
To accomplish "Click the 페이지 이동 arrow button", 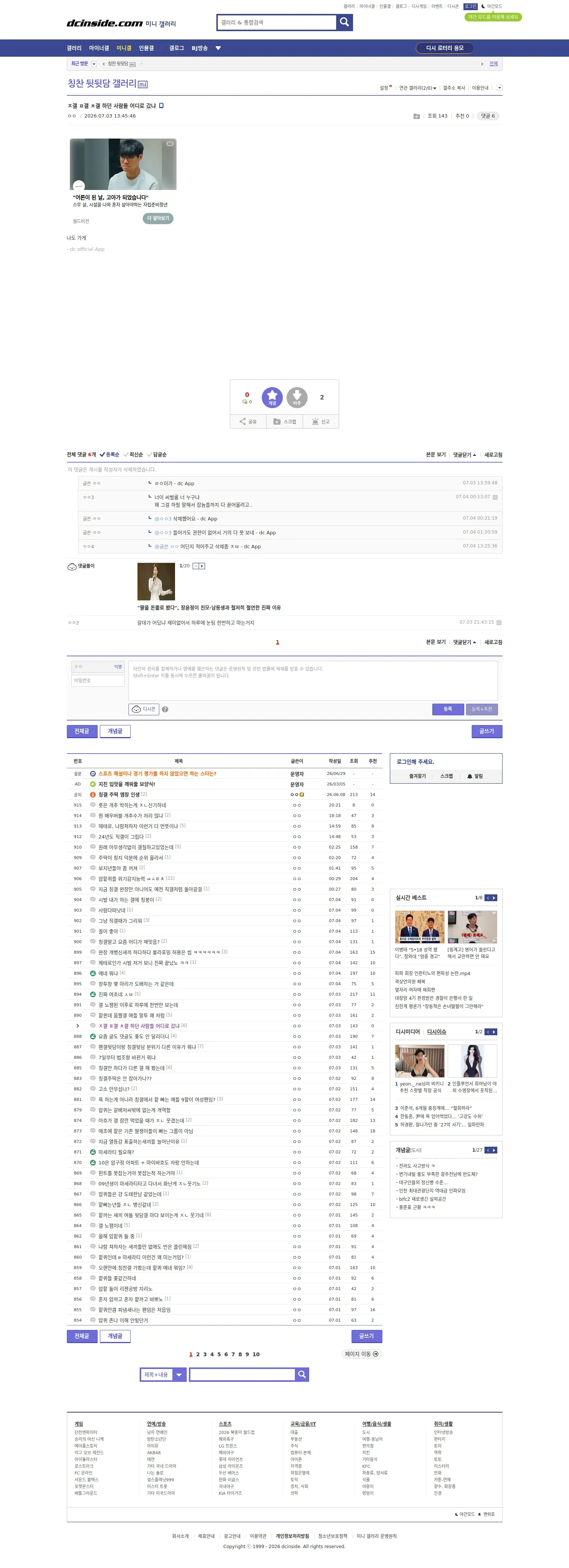I will 362,1354.
